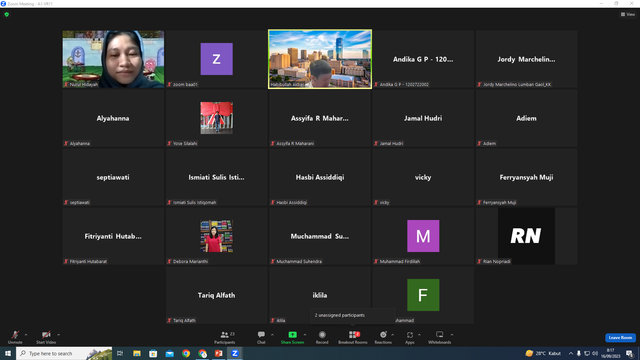This screenshot has width=640, height=360.
Task: Select the Assyifa R Maharani participant tile
Action: 320,118
